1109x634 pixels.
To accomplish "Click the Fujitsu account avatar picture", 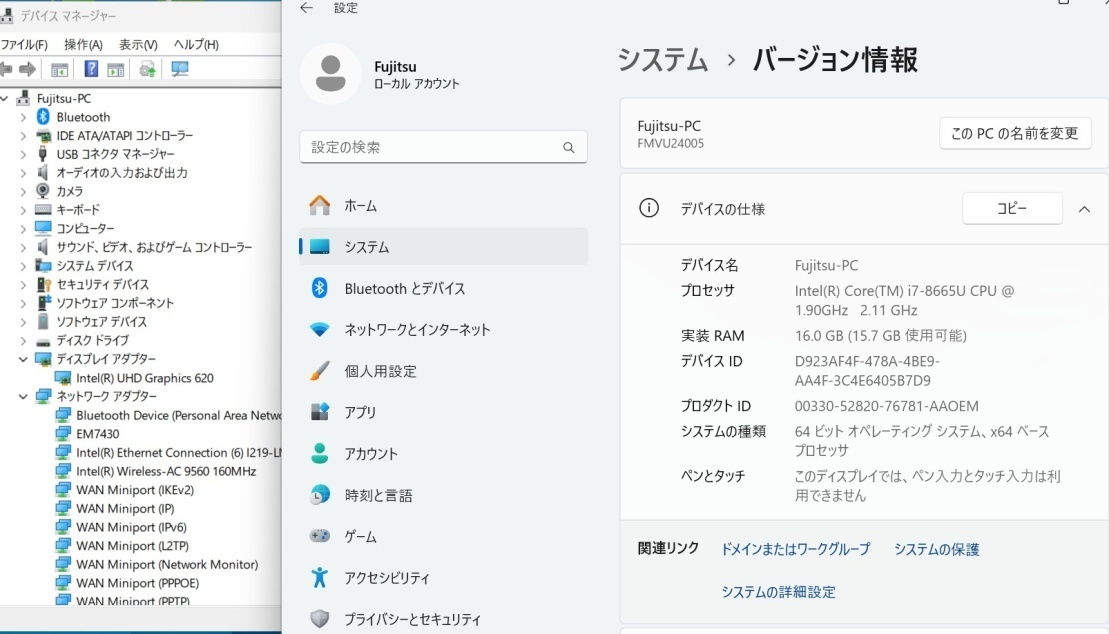I will [330, 74].
